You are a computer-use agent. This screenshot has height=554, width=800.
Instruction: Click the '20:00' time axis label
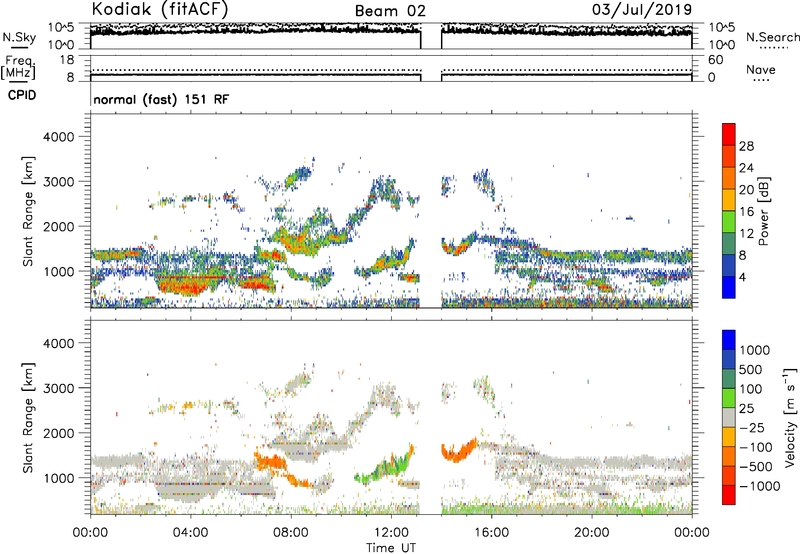pyautogui.click(x=591, y=533)
